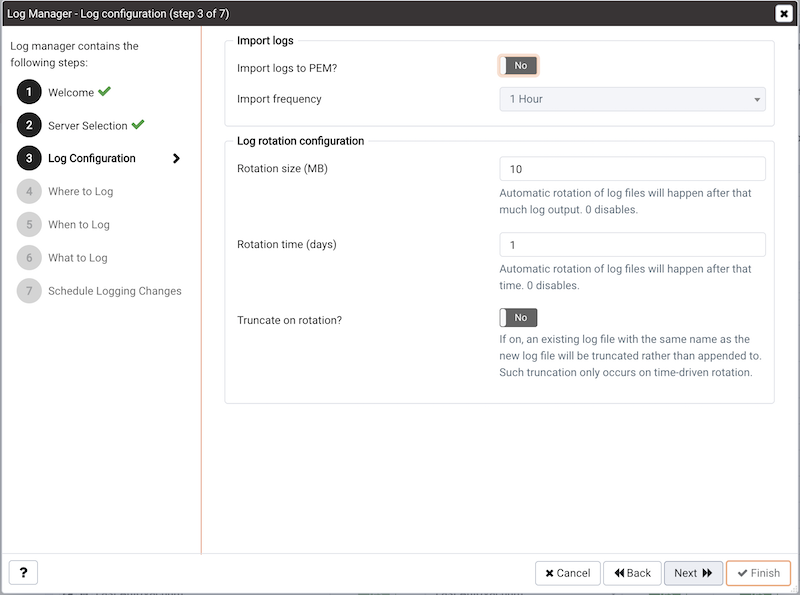The width and height of the screenshot is (800, 595).
Task: Click the What to Log step label
Action: pyautogui.click(x=78, y=258)
